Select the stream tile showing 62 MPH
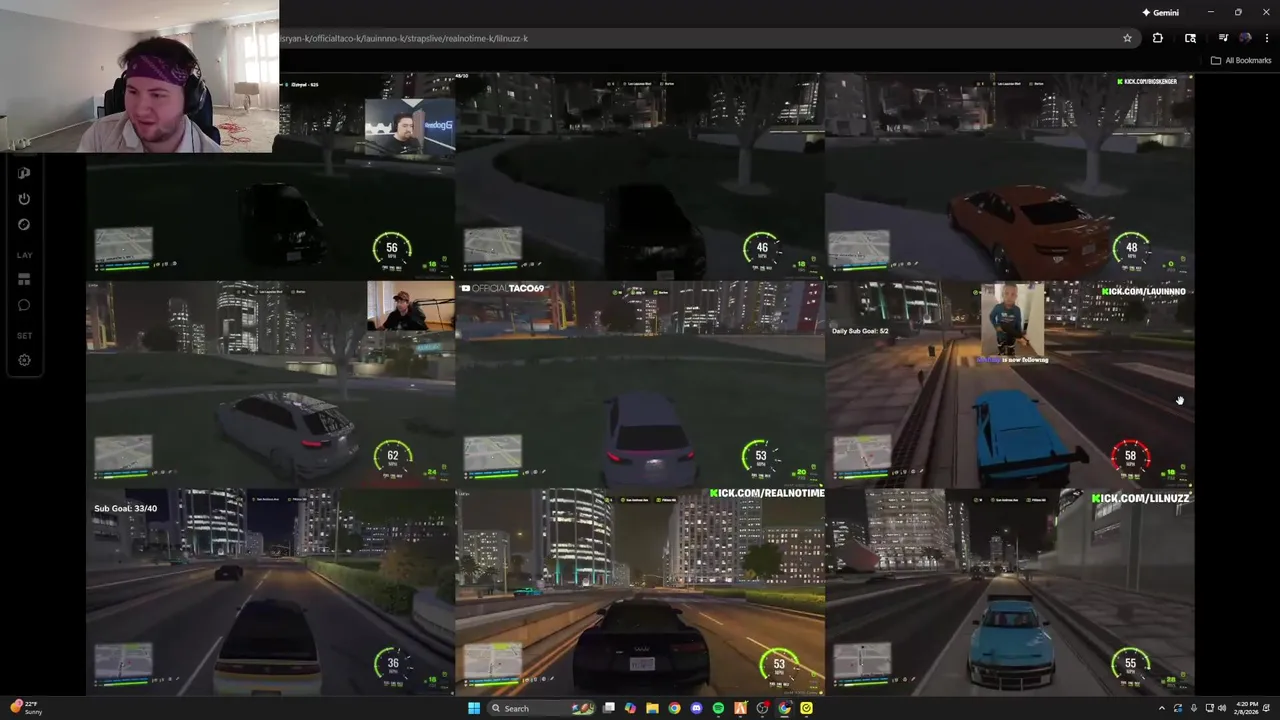 tap(270, 385)
